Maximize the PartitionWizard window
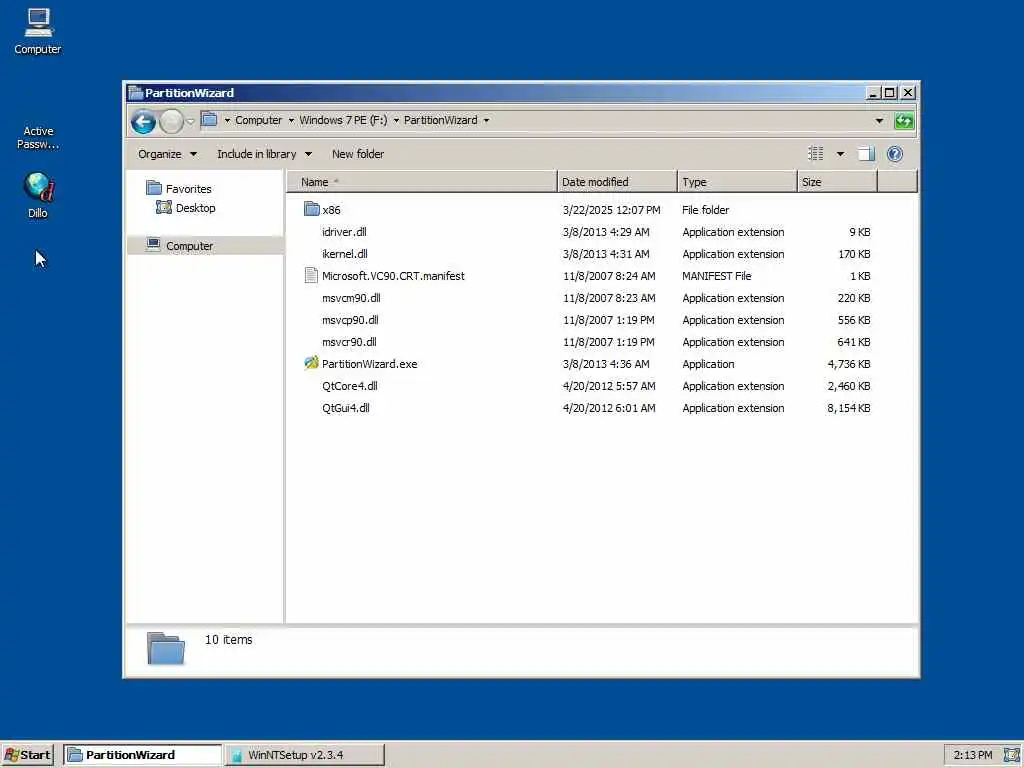The height and width of the screenshot is (768, 1024). [889, 93]
